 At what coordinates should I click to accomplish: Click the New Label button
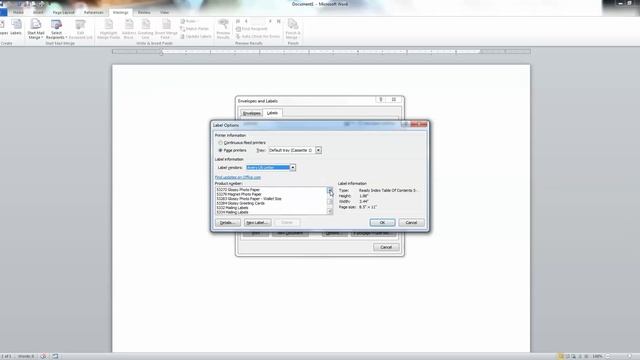(x=257, y=223)
